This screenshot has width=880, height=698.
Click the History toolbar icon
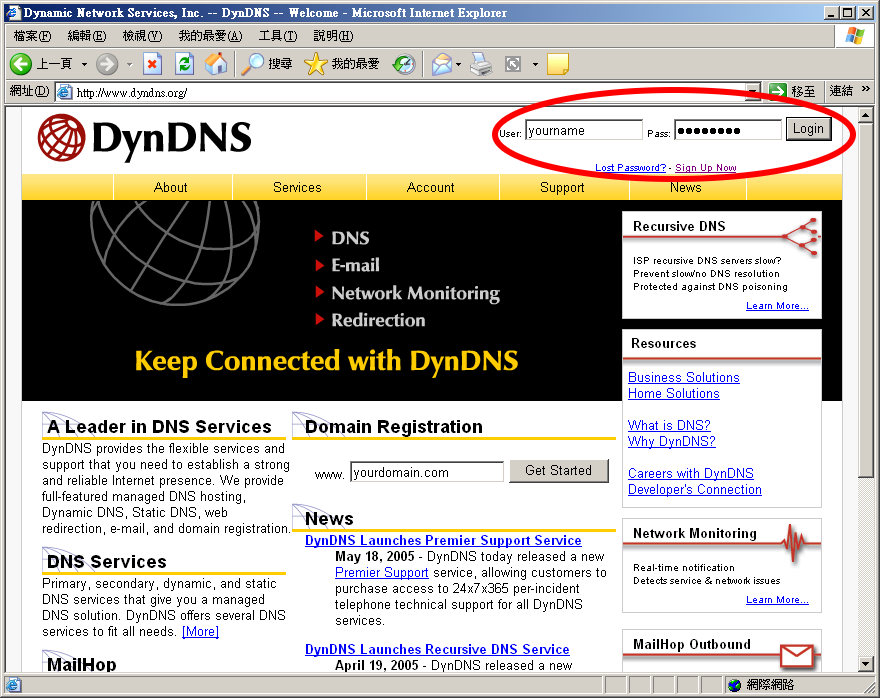tap(403, 64)
